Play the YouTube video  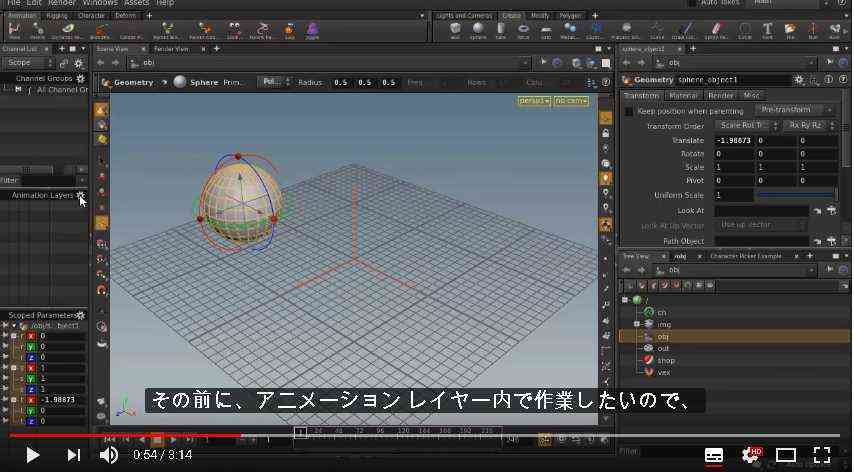point(32,455)
